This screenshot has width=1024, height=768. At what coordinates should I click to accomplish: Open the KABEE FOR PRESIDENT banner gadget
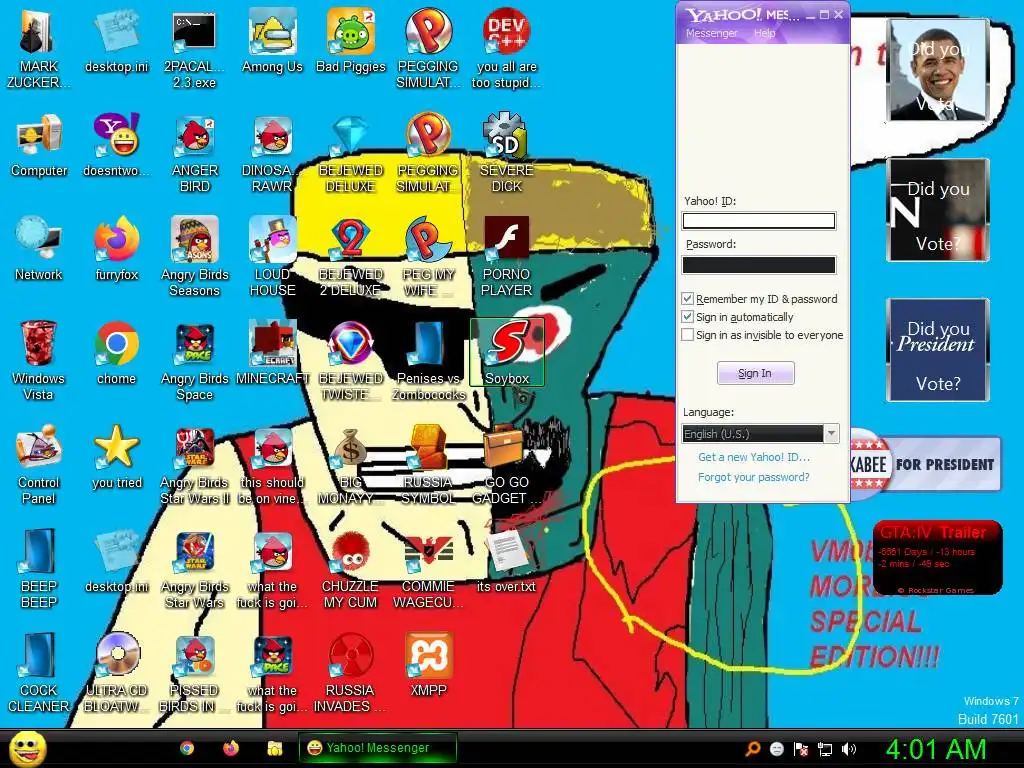pyautogui.click(x=925, y=464)
